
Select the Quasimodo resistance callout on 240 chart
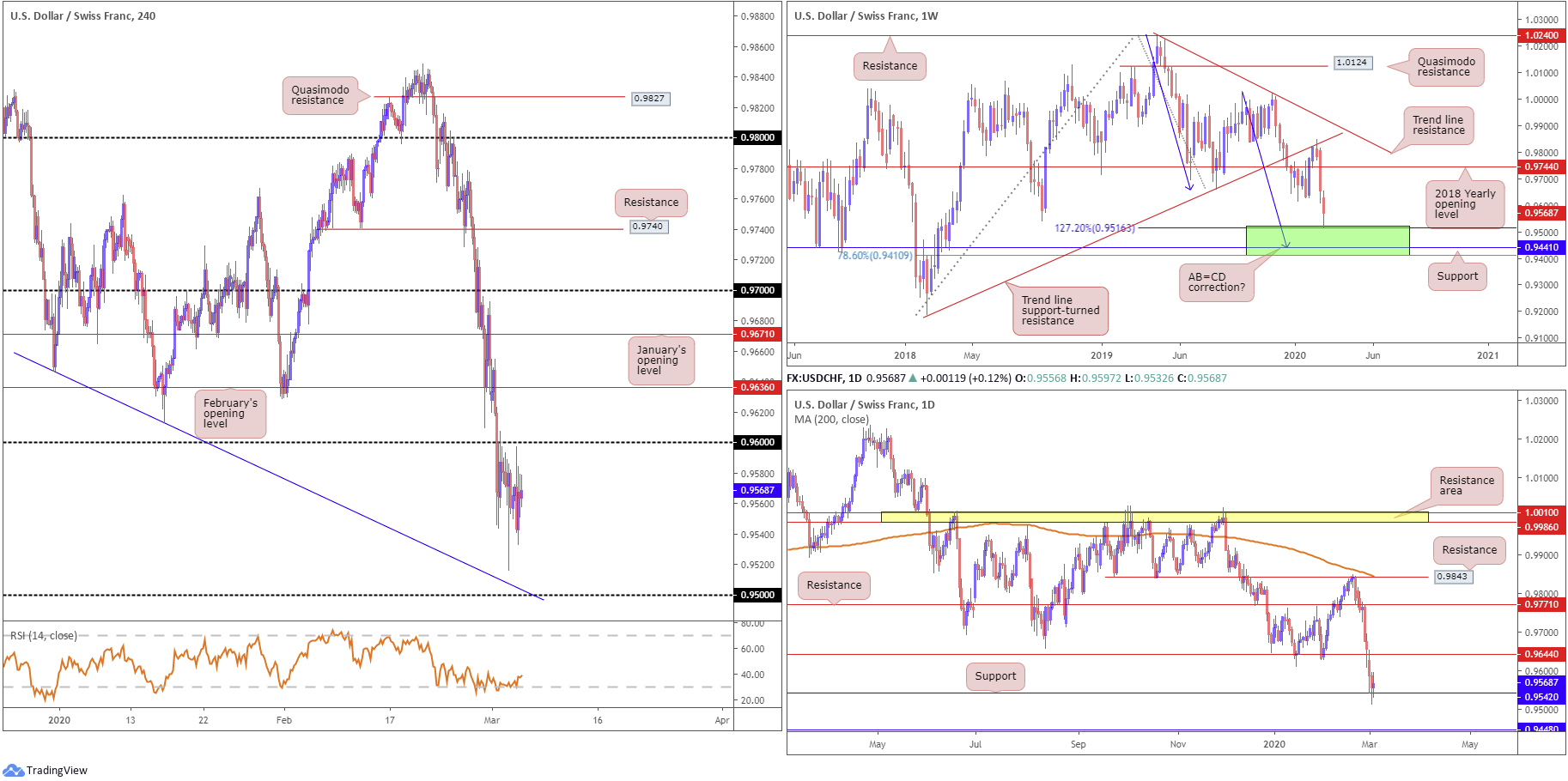320,95
